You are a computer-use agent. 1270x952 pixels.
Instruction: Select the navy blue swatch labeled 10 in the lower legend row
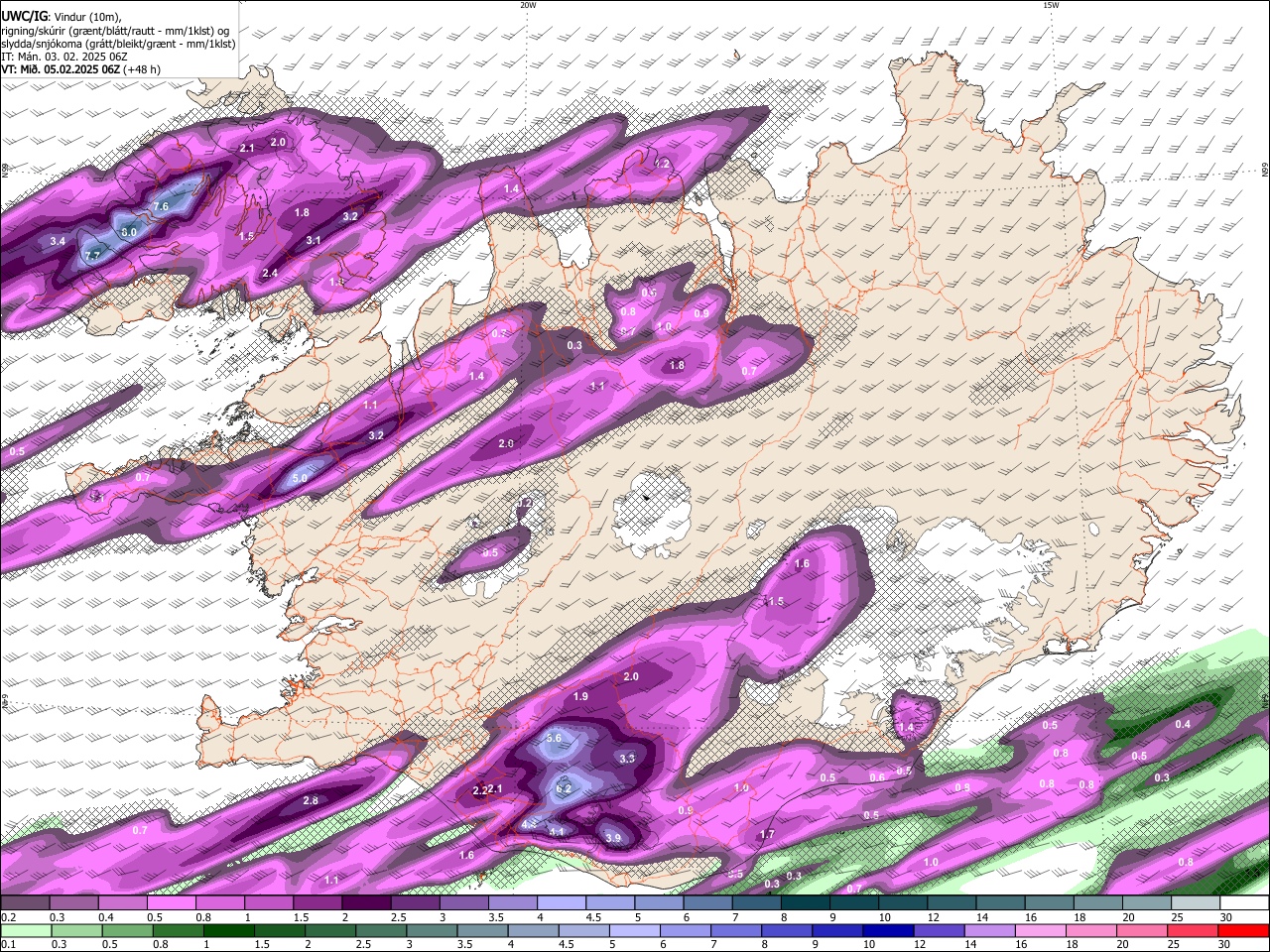click(x=888, y=930)
